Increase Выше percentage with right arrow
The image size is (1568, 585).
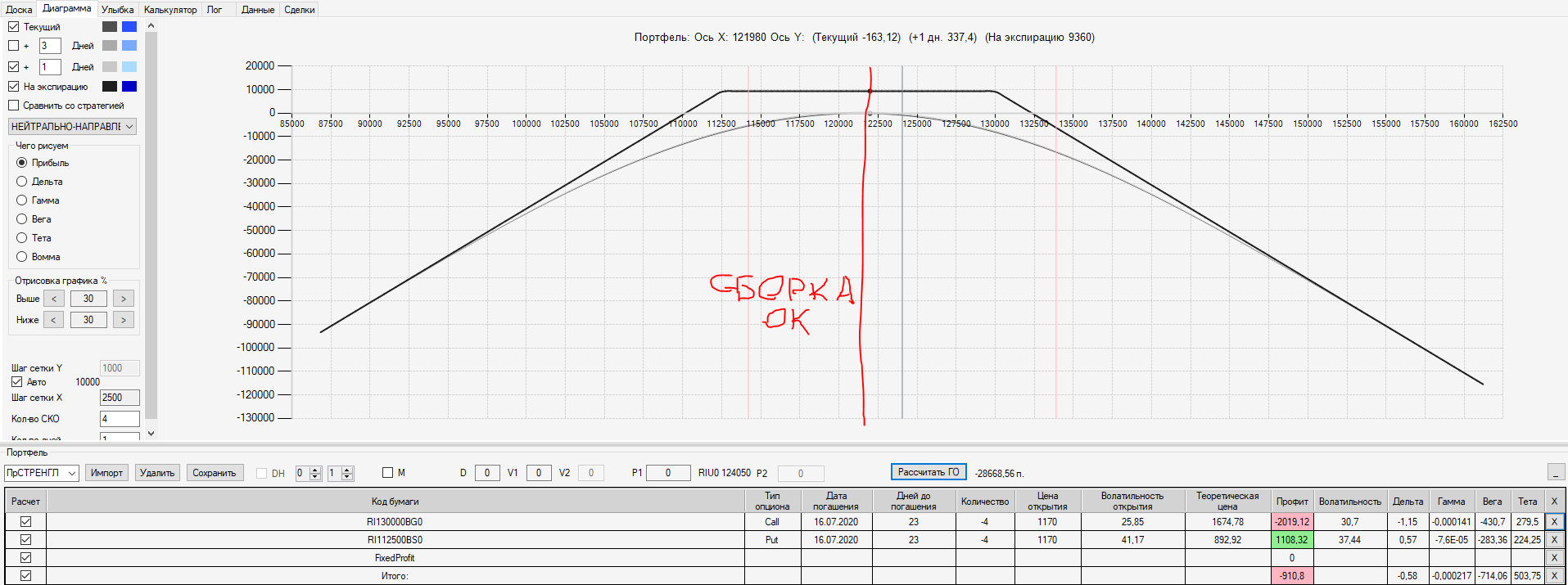pos(124,299)
